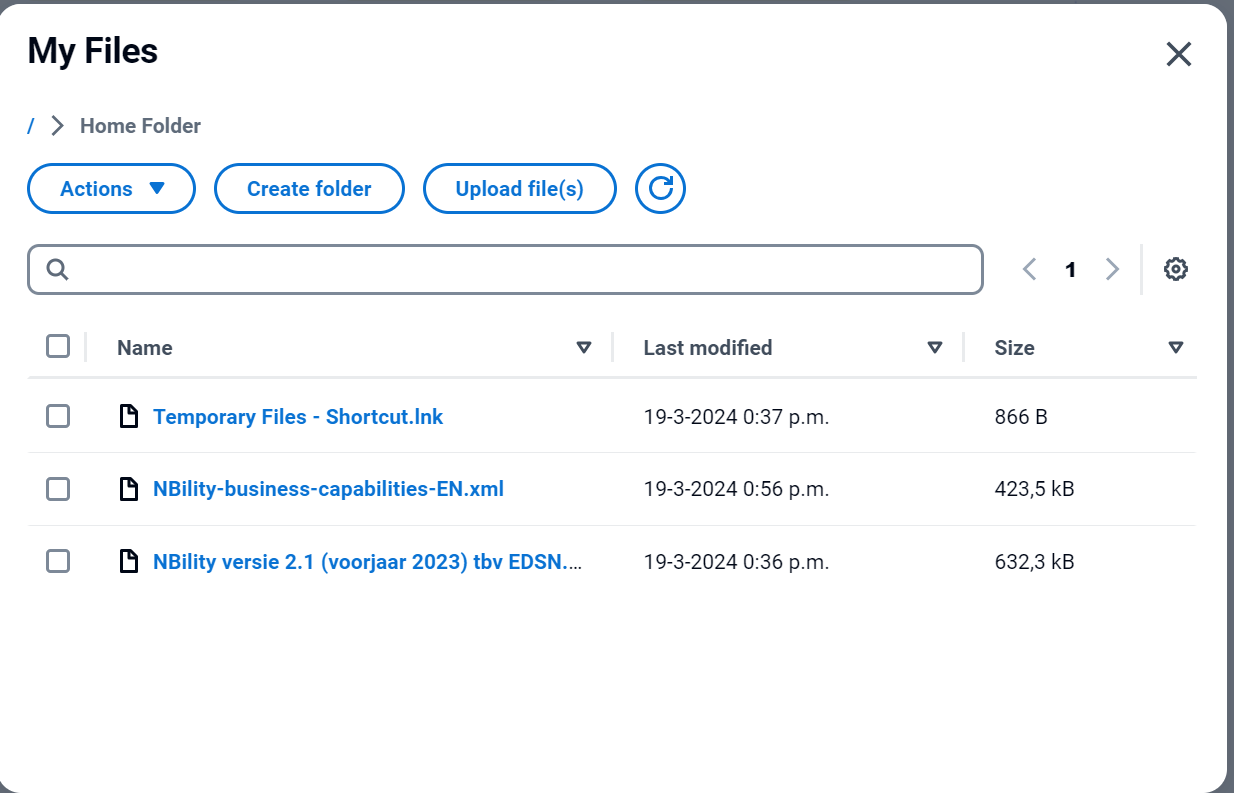Click the next page chevron arrow
The height and width of the screenshot is (793, 1234).
coord(1112,269)
